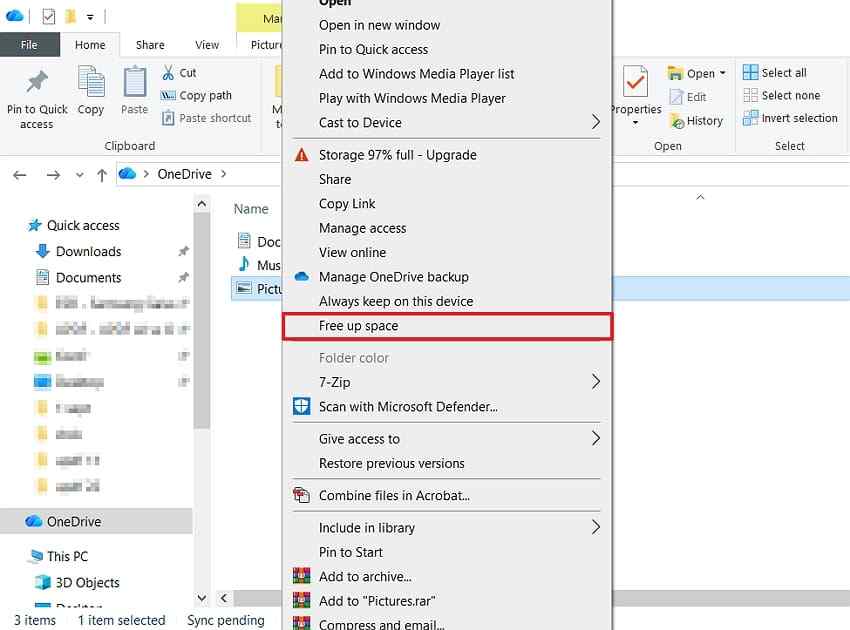This screenshot has height=630, width=850.
Task: Open recent locations dropdown arrow
Action: pyautogui.click(x=80, y=175)
